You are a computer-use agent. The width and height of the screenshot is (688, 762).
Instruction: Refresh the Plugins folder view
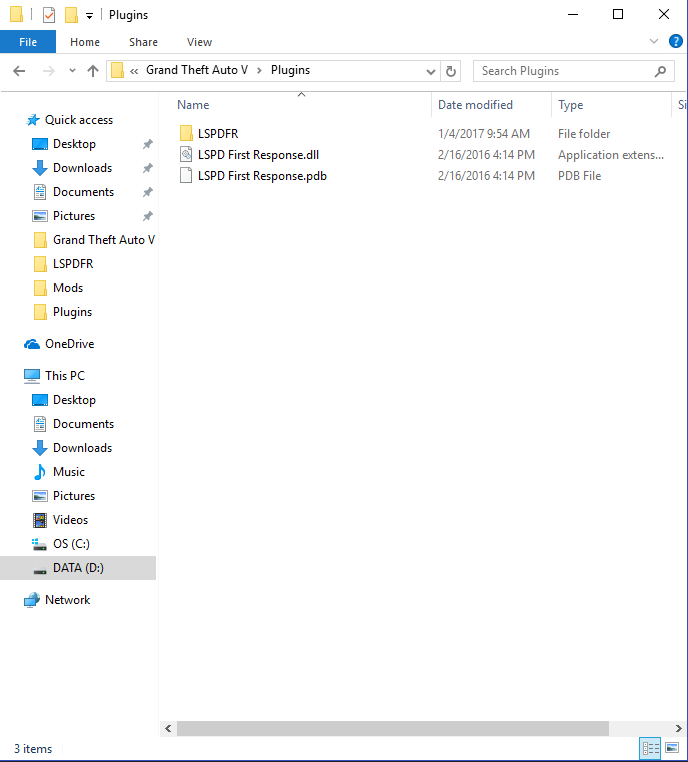click(451, 71)
